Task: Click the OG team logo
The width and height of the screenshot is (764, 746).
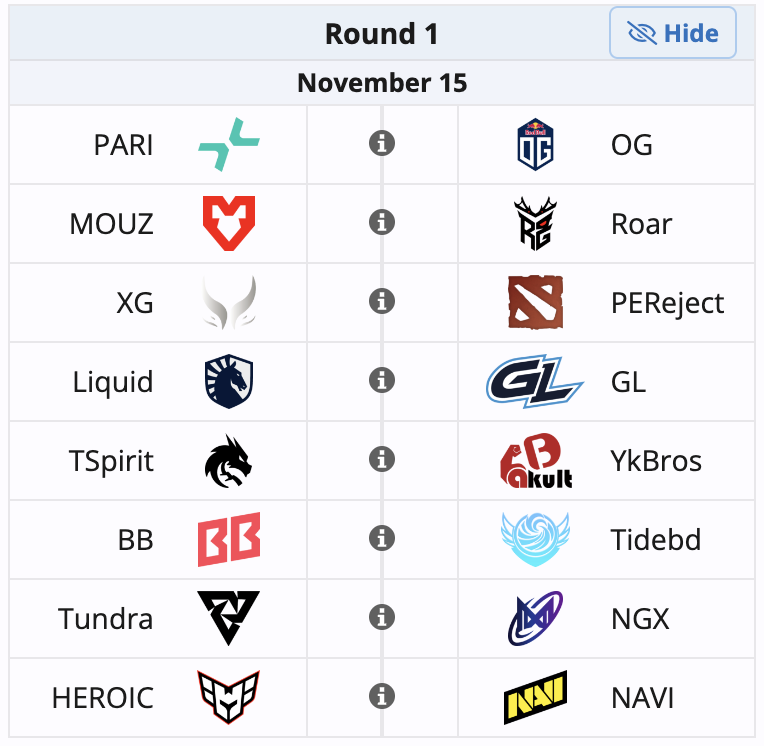Action: 535,145
